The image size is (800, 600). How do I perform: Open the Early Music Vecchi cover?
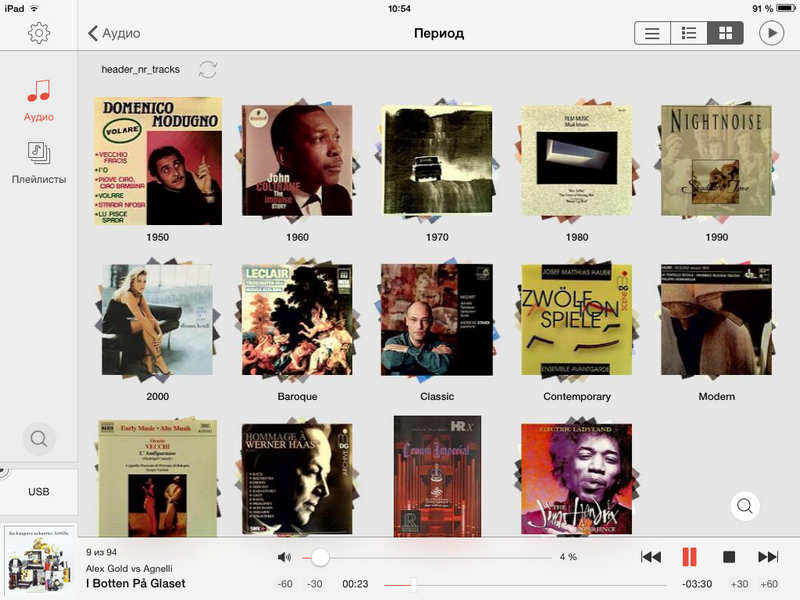click(x=157, y=478)
